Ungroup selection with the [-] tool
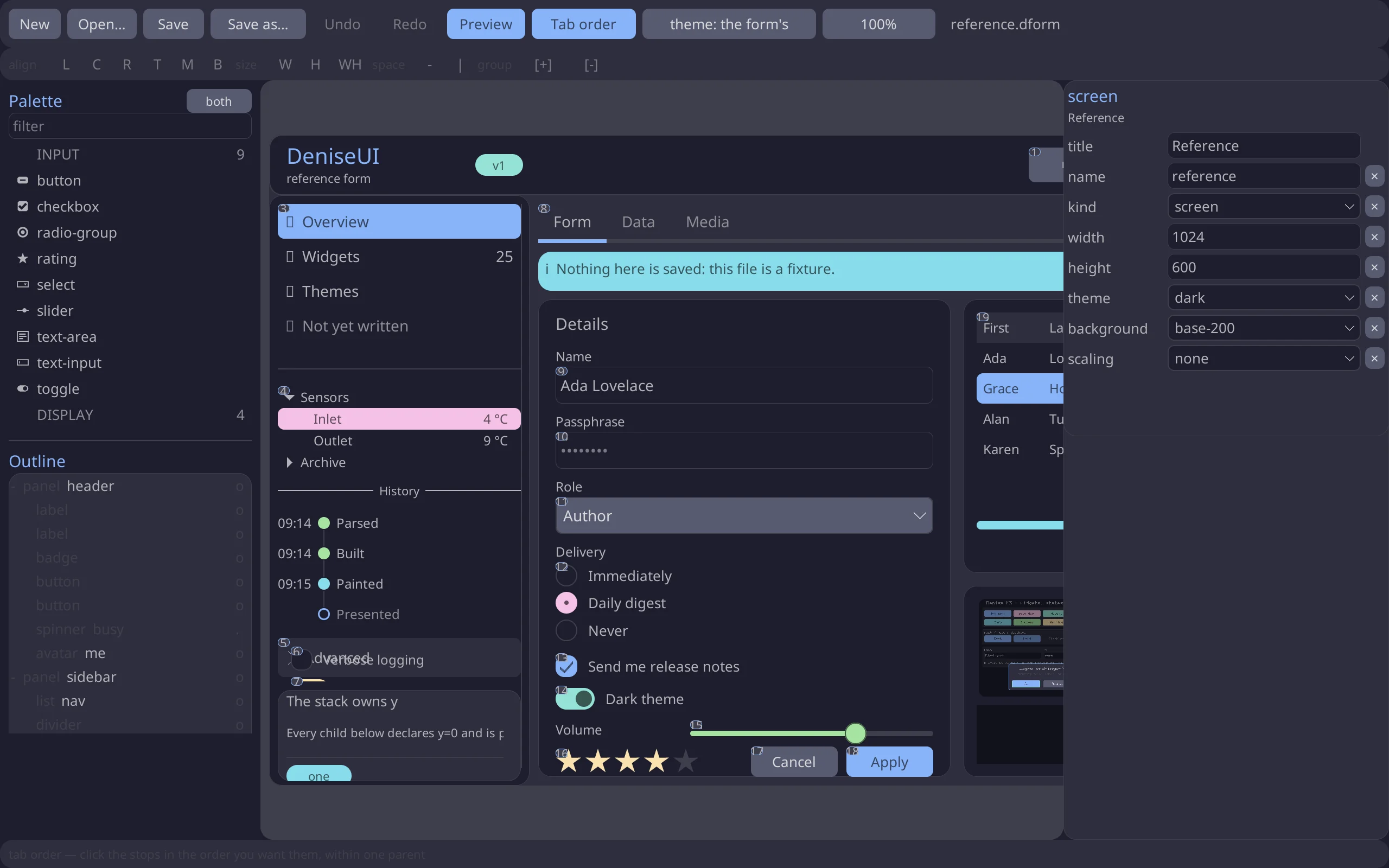The width and height of the screenshot is (1389, 868). pos(591,65)
